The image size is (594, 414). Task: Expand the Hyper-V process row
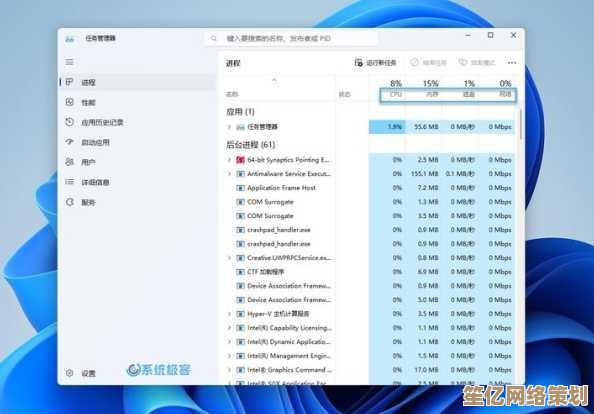(x=229, y=314)
